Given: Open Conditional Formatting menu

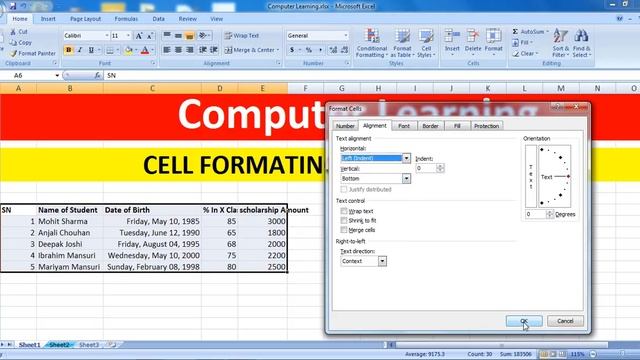Looking at the screenshot, I should [x=371, y=43].
